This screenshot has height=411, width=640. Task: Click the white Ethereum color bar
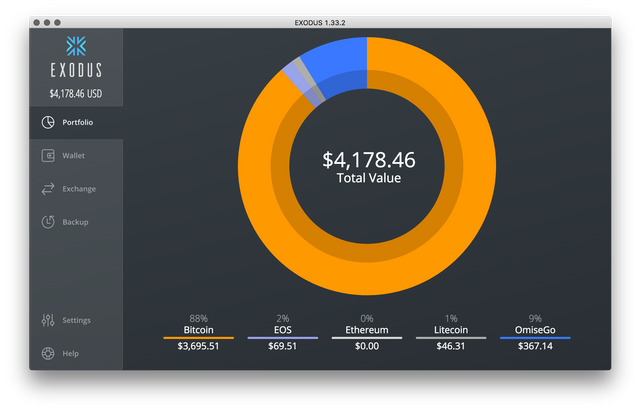[367, 338]
